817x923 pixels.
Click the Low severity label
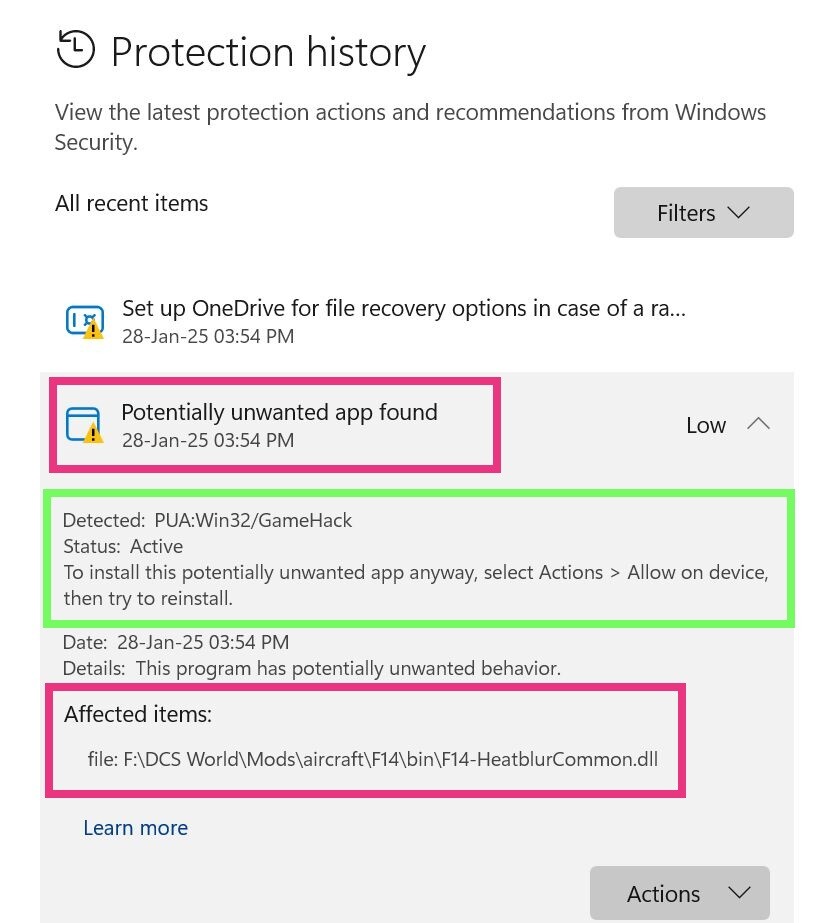tap(706, 425)
